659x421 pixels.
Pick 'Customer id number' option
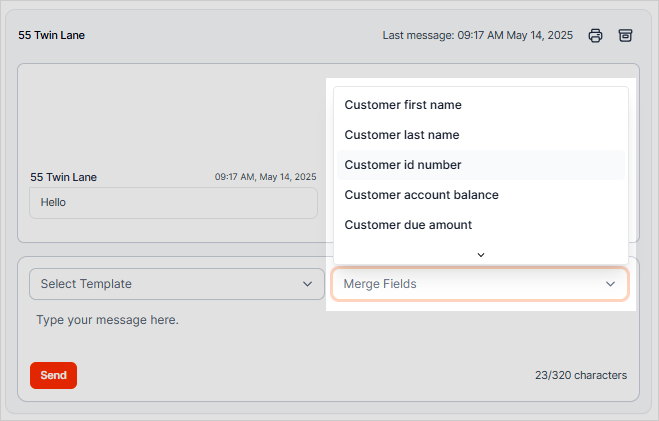click(x=403, y=165)
